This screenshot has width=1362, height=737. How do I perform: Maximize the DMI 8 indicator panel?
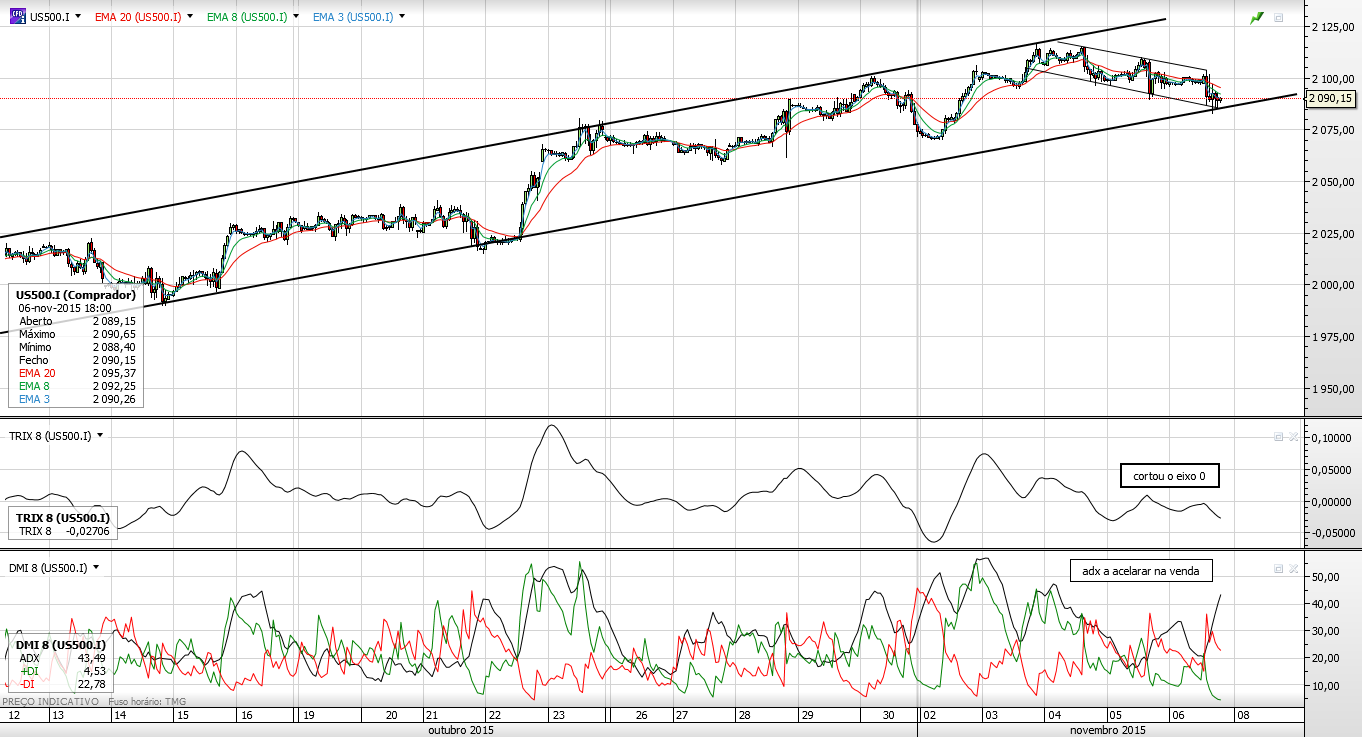[x=1278, y=568]
